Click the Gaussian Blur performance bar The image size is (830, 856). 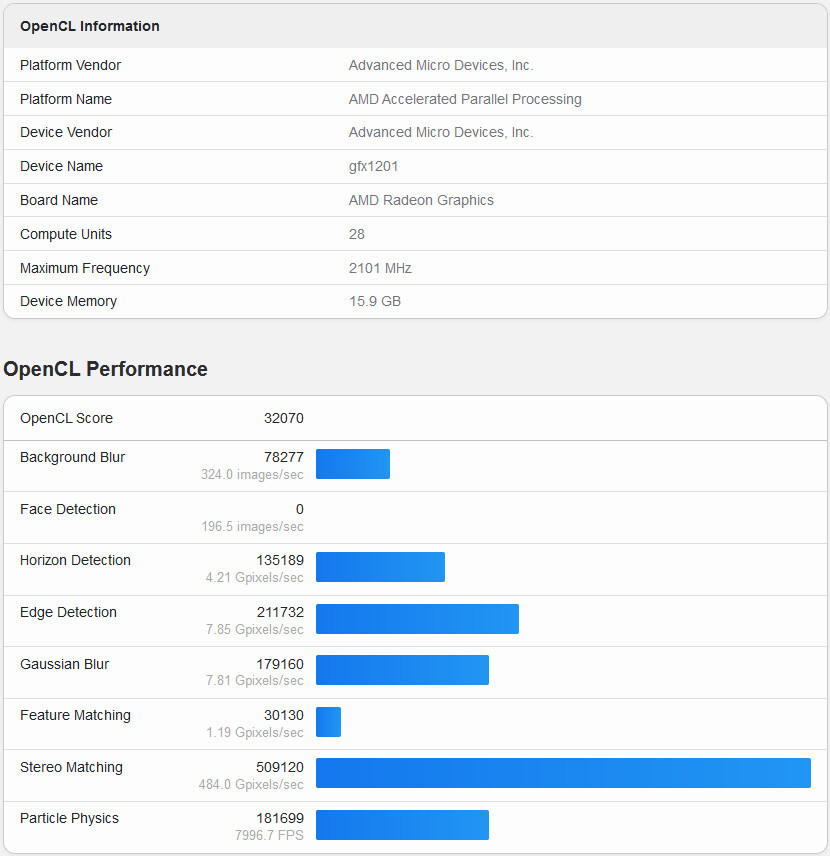point(402,670)
